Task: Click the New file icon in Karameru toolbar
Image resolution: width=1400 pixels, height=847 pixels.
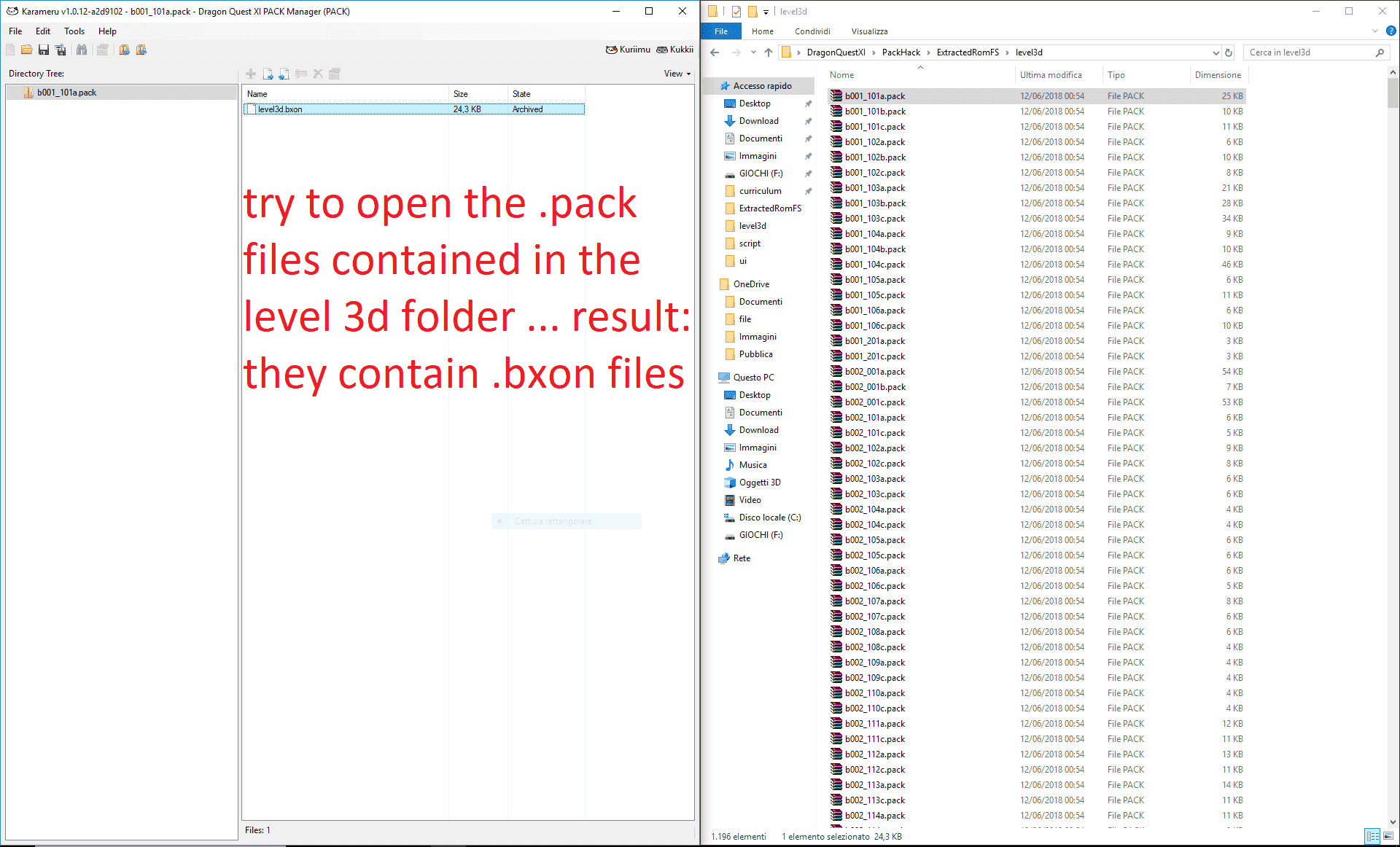Action: click(x=10, y=50)
